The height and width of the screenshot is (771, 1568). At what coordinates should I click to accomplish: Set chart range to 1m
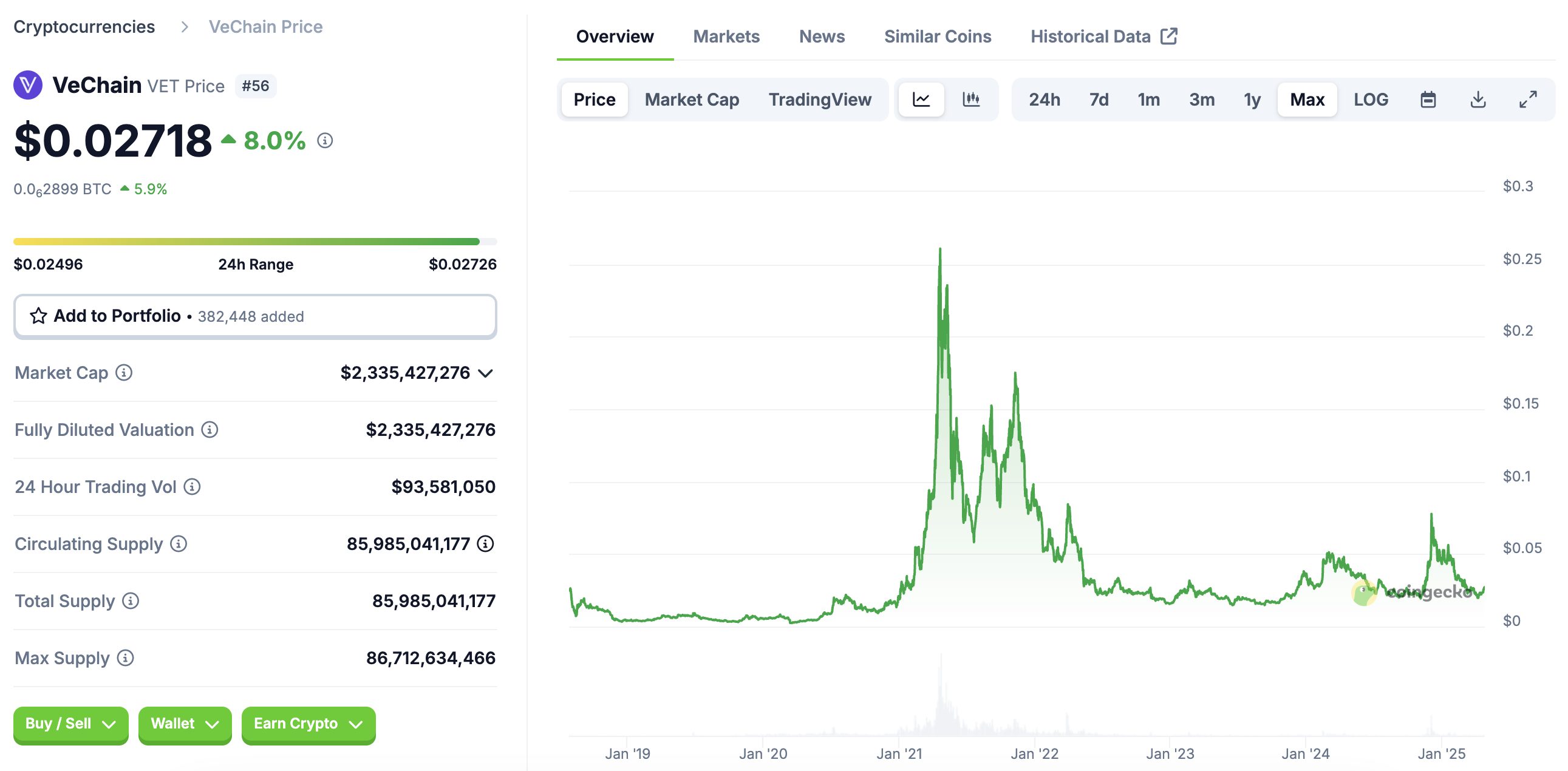1148,99
